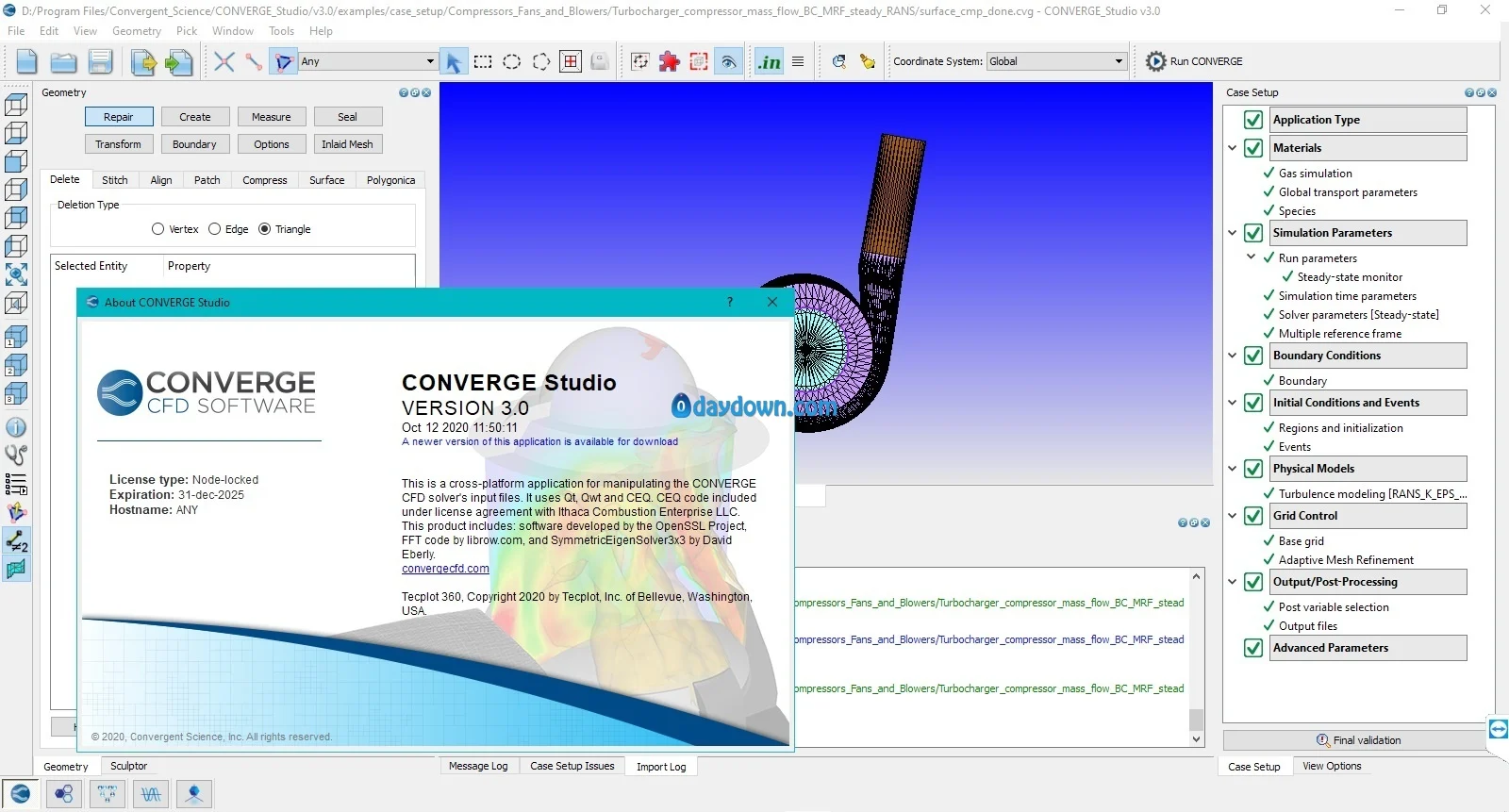Open the blue info icon in the left sidebar
Viewport: 1509px width, 812px height.
pyautogui.click(x=16, y=427)
